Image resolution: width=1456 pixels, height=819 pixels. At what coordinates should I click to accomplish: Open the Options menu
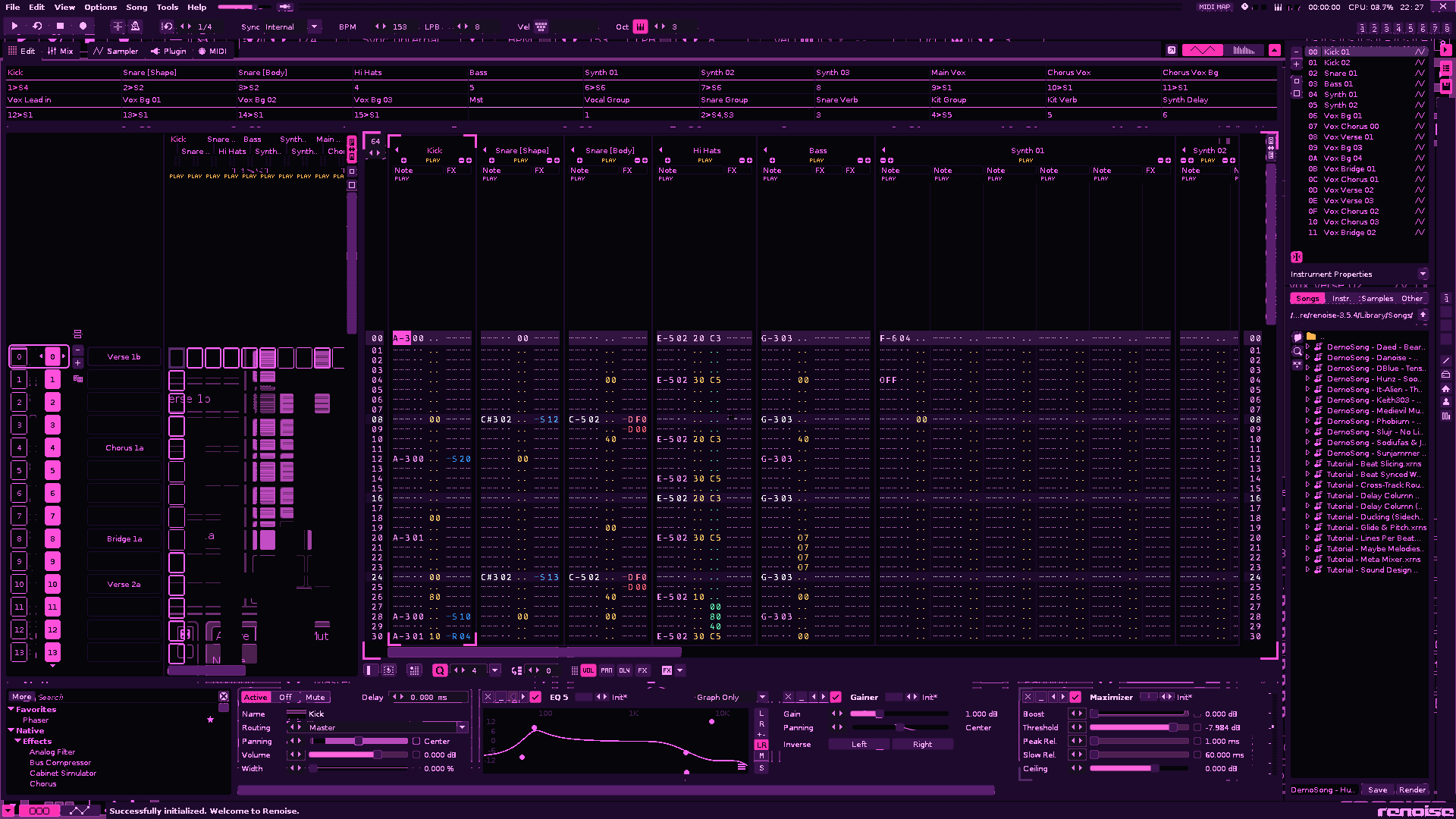(x=100, y=7)
